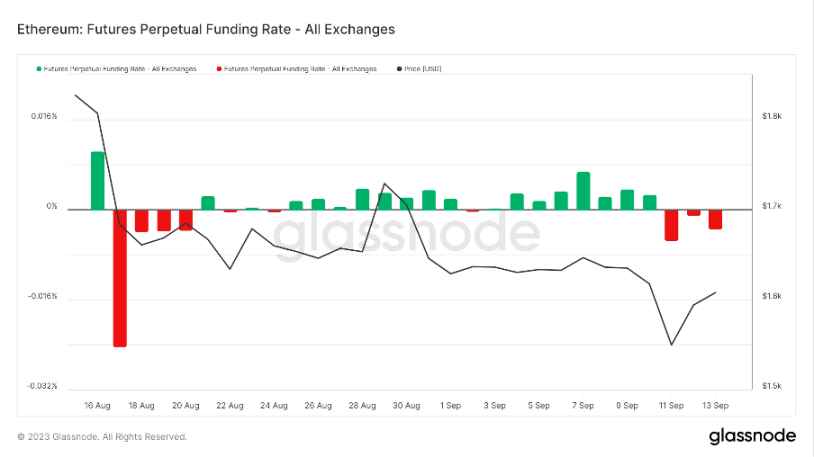Viewport: 814px width, 457px height.
Task: Click the 2023 Glassnode copyright text
Action: [x=102, y=437]
